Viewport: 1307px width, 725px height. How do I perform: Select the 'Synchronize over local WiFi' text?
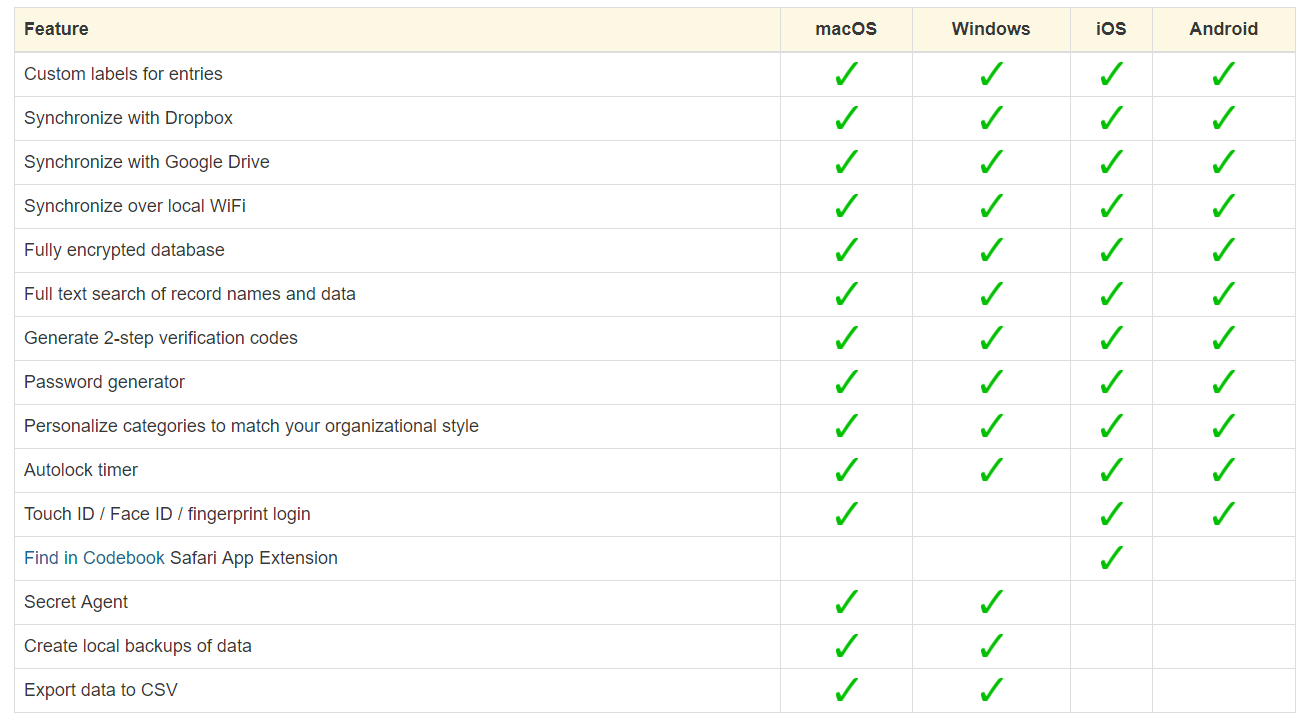pos(135,206)
